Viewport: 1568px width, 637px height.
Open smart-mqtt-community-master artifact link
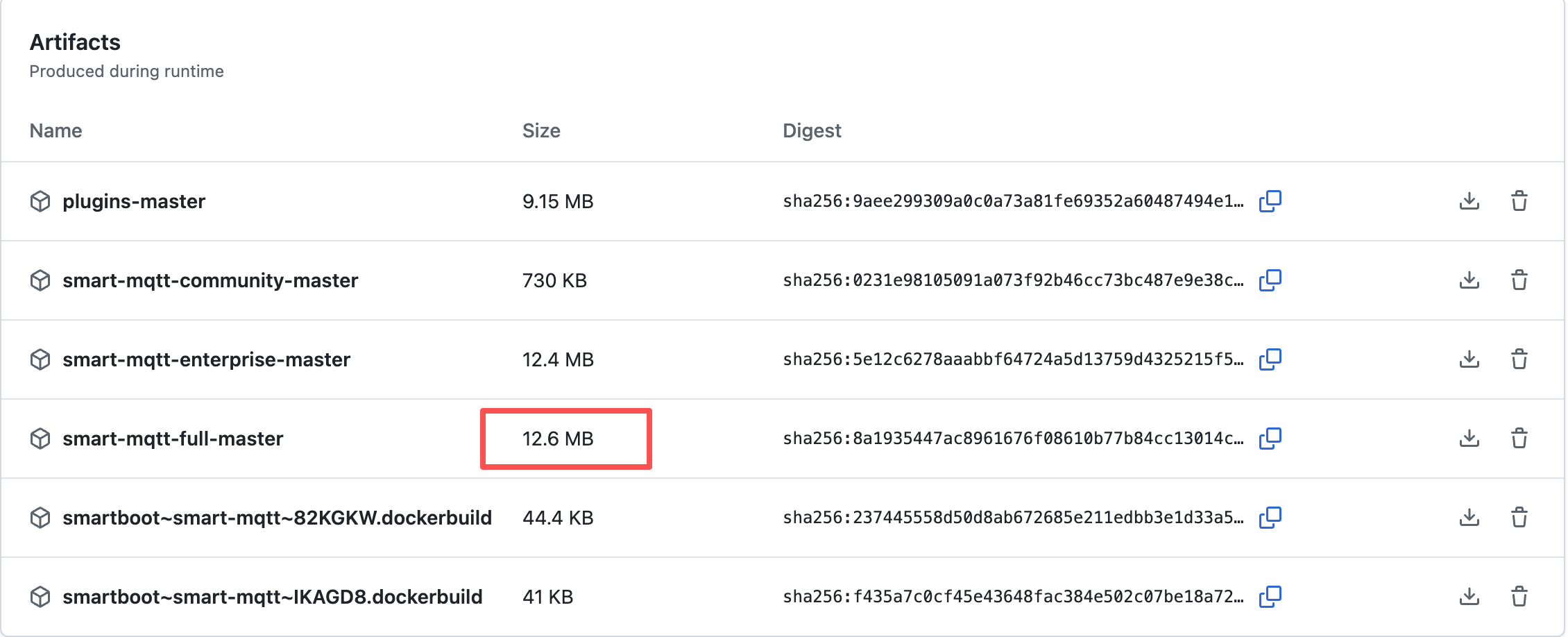[210, 280]
